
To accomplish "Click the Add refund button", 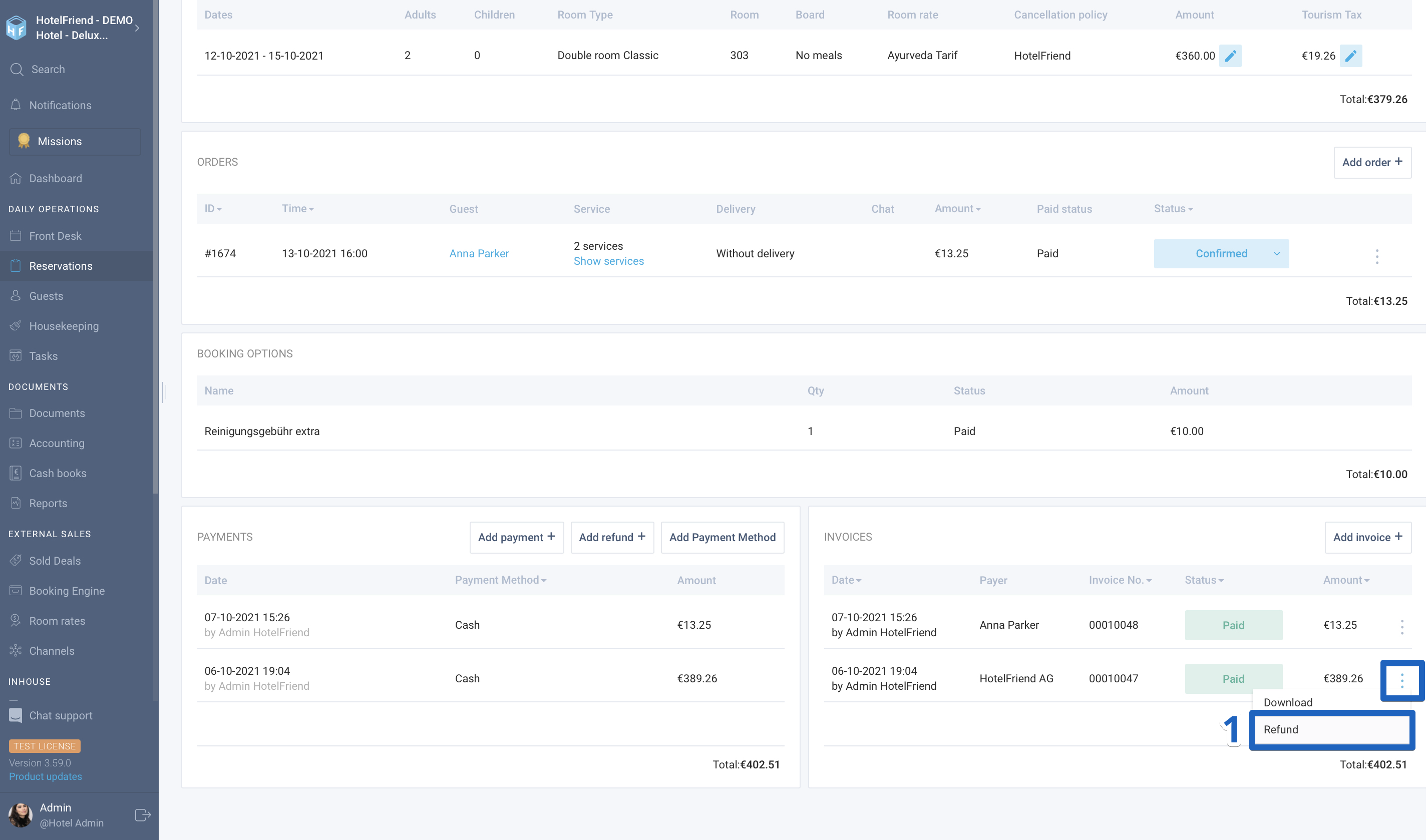I will point(612,537).
